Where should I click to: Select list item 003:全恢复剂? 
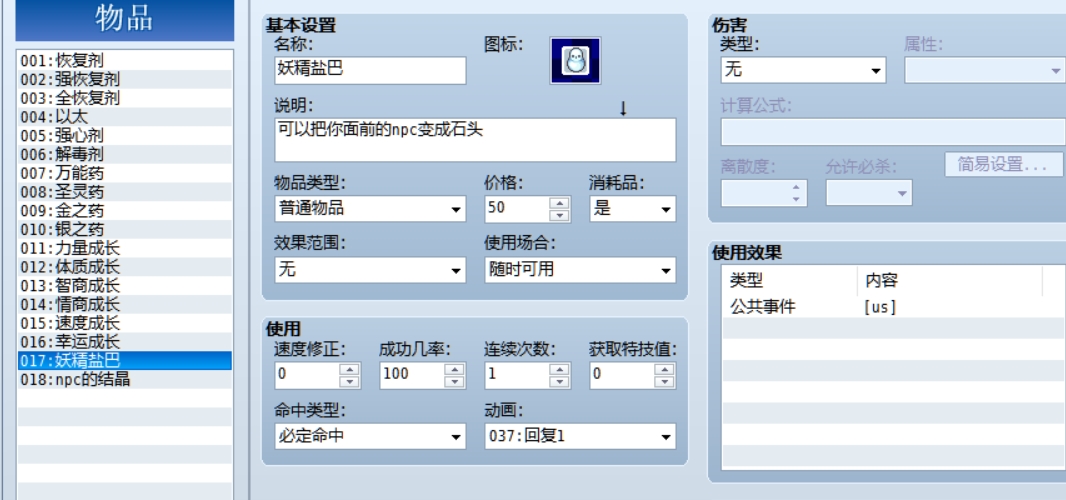pos(124,98)
